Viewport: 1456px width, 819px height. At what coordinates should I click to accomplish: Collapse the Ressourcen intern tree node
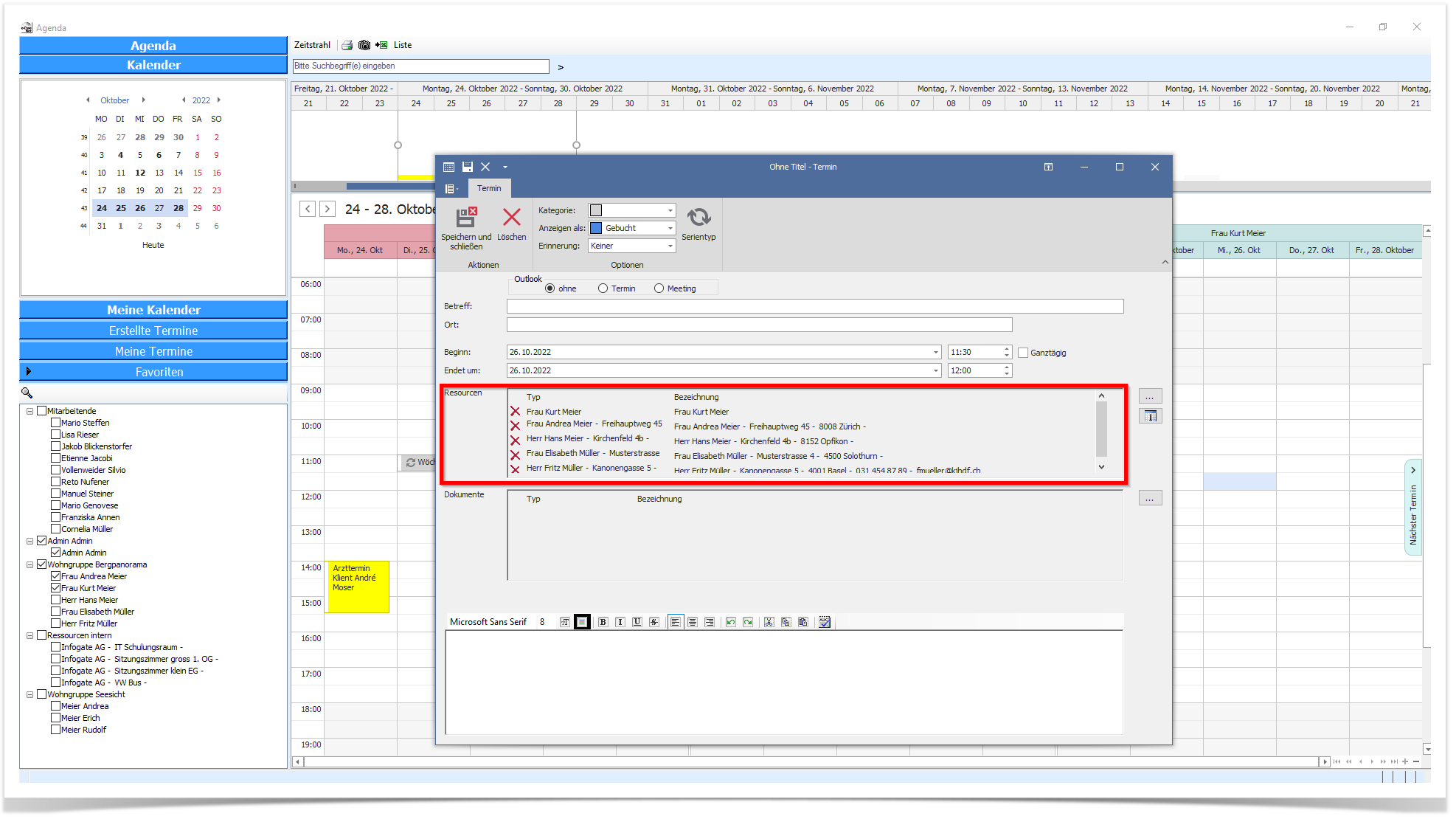(30, 635)
